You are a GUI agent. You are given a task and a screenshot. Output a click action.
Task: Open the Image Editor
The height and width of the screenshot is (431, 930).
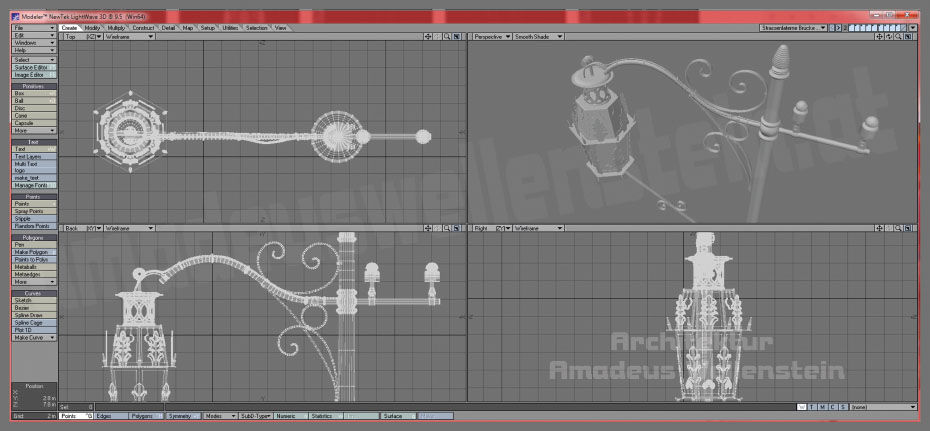(34, 75)
